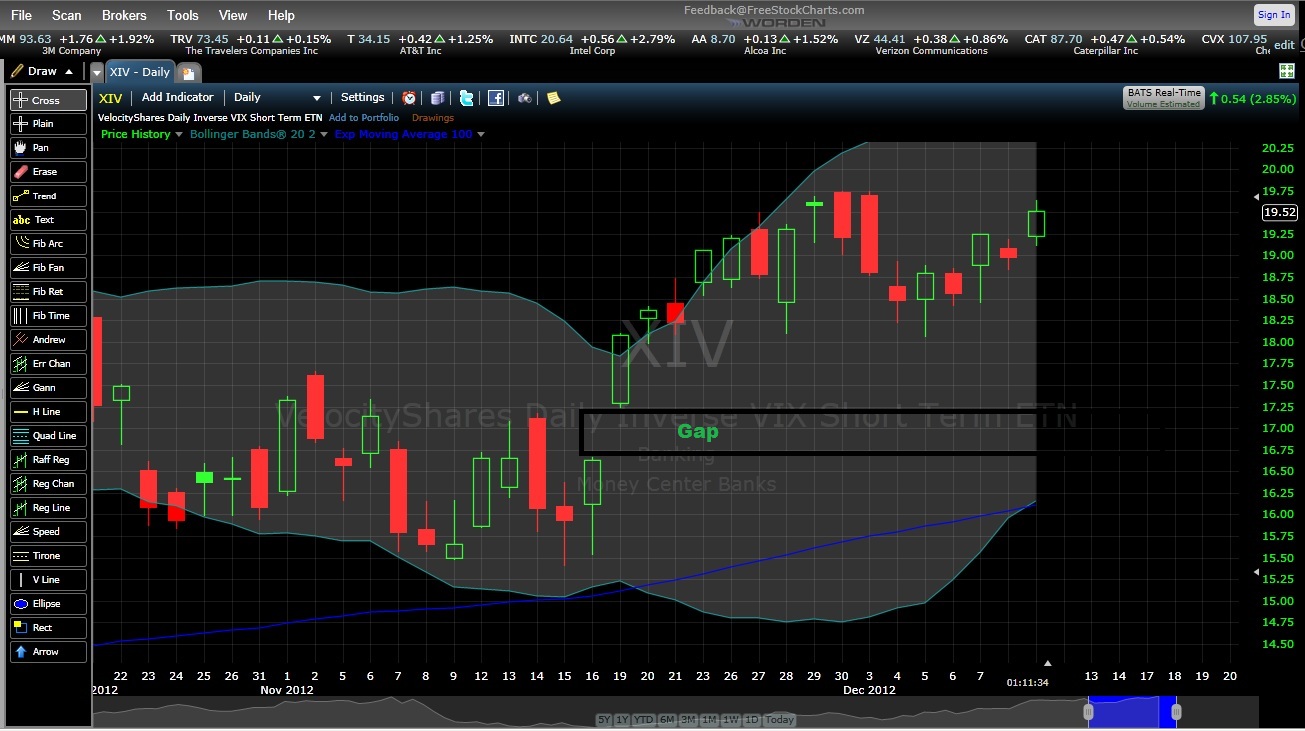Viewport: 1305px width, 731px height.
Task: Pick the Fib Ret retracement tool
Action: 48,292
